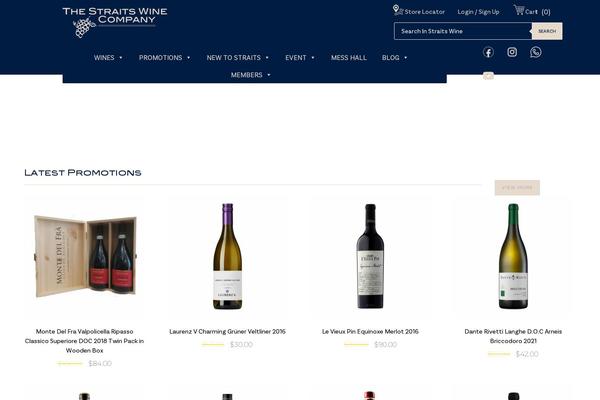The height and width of the screenshot is (400, 600).
Task: Open the Mess Hall menu item
Action: tap(349, 58)
